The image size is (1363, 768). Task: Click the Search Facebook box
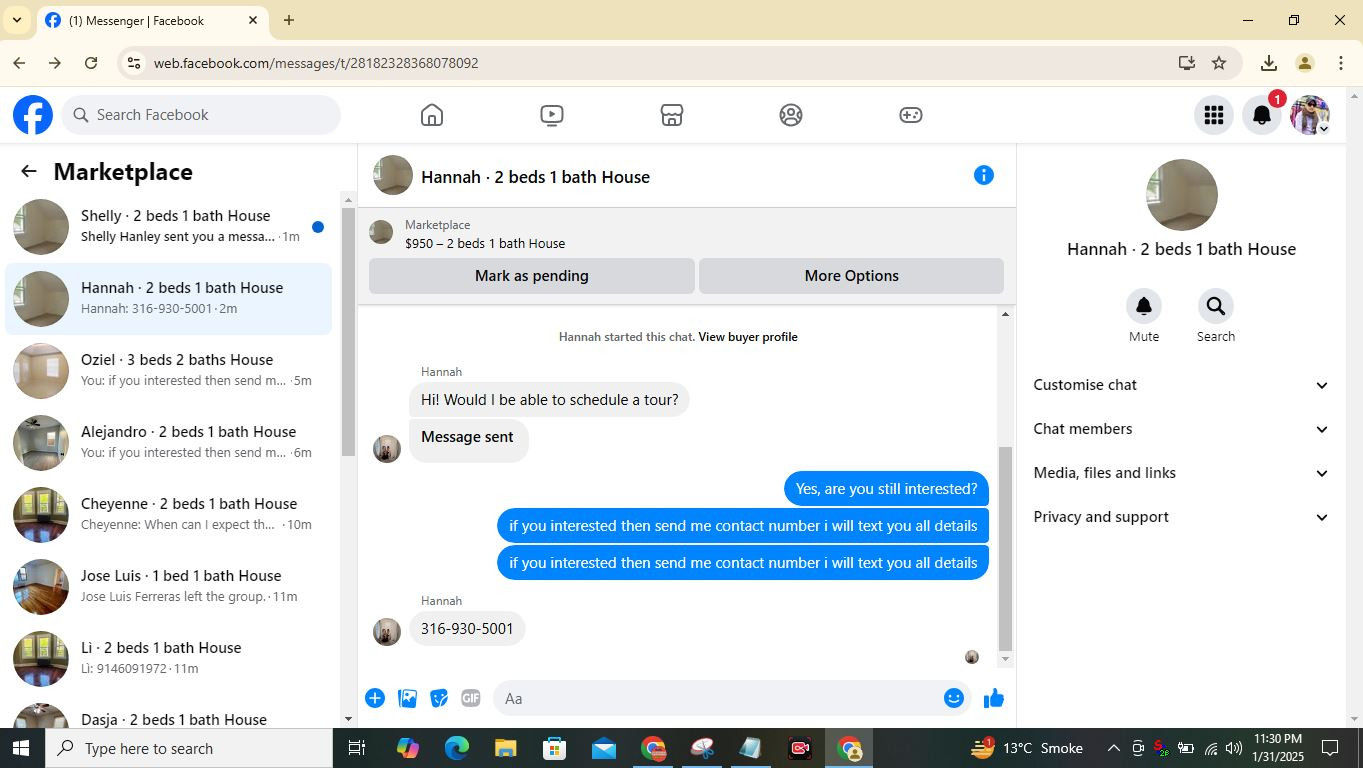pos(201,115)
